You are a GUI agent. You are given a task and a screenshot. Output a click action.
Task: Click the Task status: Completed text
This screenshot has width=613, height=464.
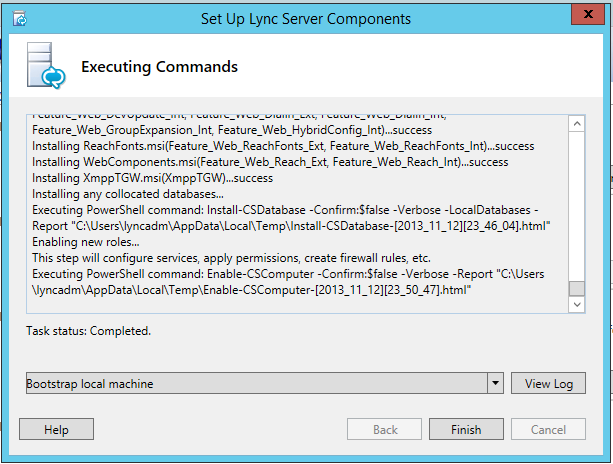88,331
